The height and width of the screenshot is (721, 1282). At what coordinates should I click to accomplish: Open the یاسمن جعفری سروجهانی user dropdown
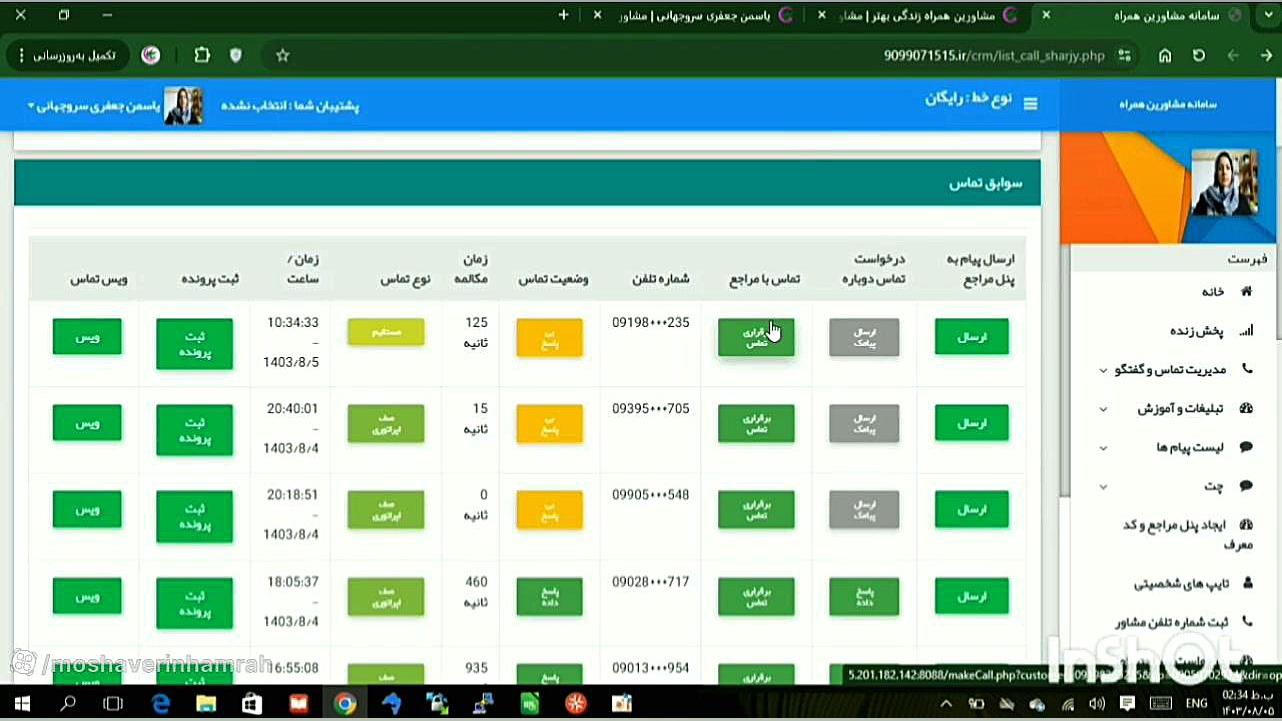pyautogui.click(x=94, y=106)
